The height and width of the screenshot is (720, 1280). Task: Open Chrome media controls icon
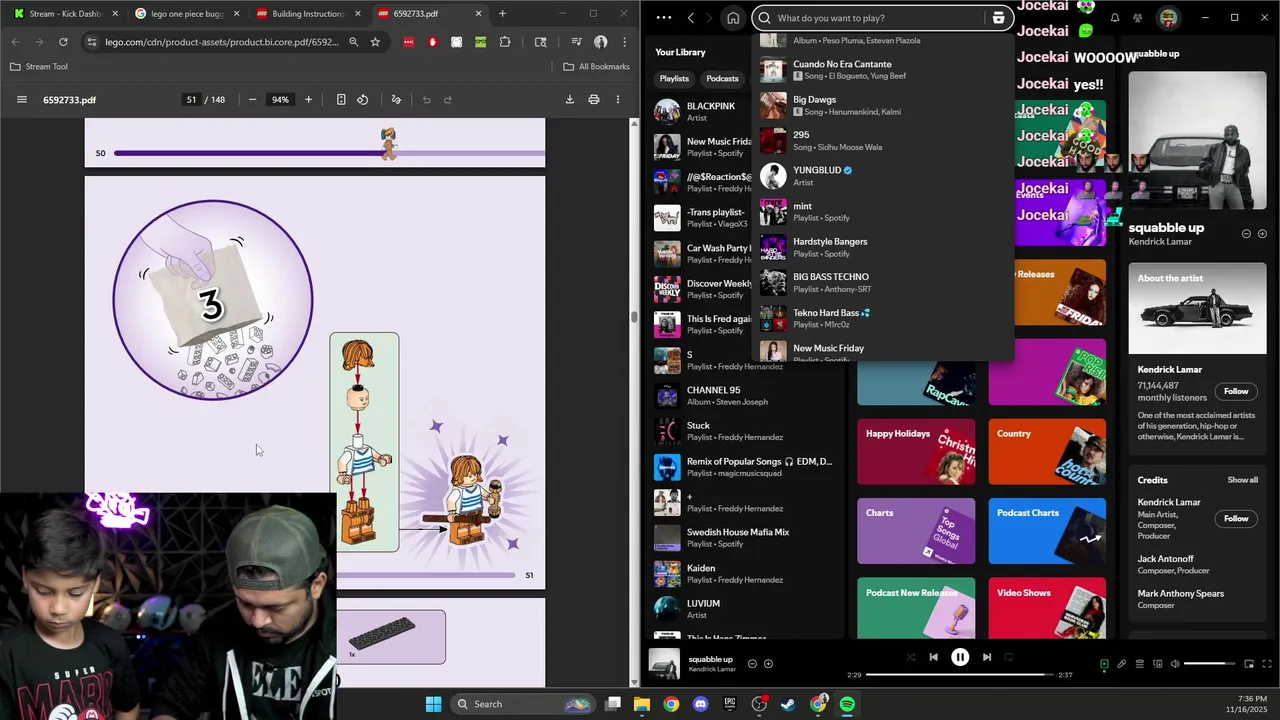coord(576,42)
